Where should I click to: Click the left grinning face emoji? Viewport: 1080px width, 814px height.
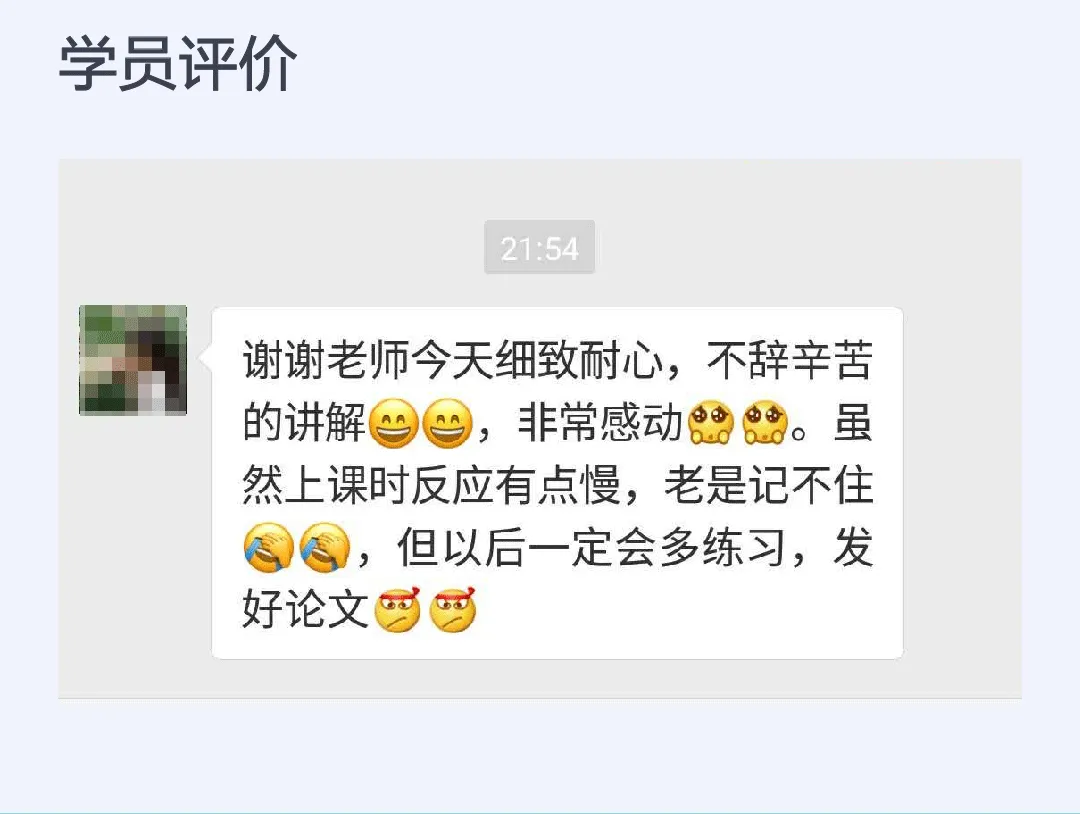pyautogui.click(x=394, y=423)
